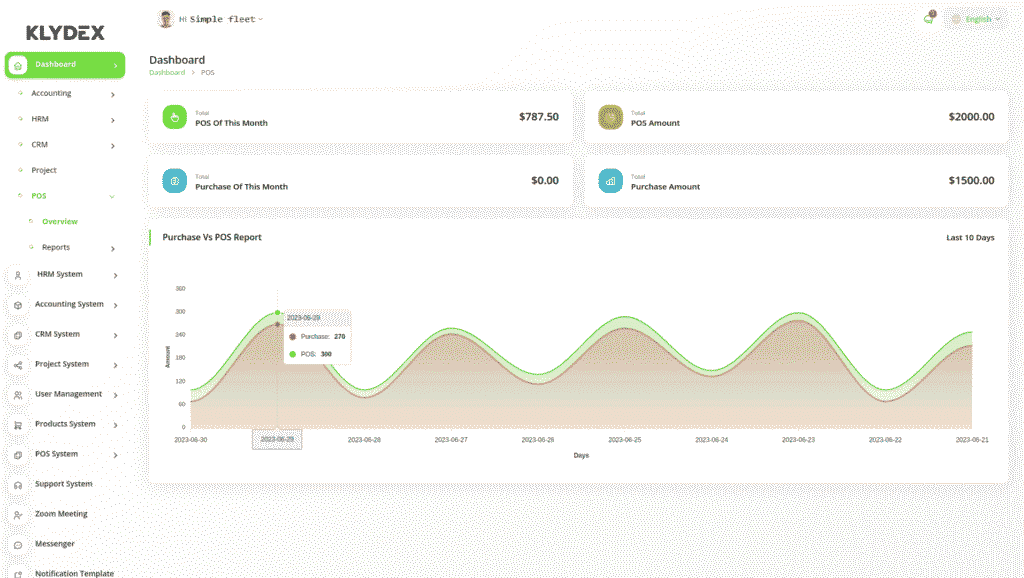The height and width of the screenshot is (578, 1024).
Task: Open Project in the sidebar menu
Action: (x=44, y=171)
